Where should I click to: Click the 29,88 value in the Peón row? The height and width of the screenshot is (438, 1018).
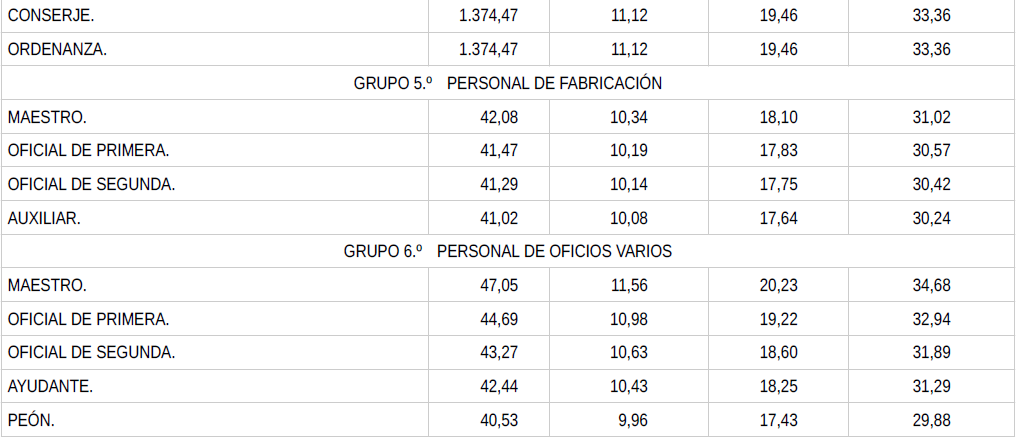931,420
